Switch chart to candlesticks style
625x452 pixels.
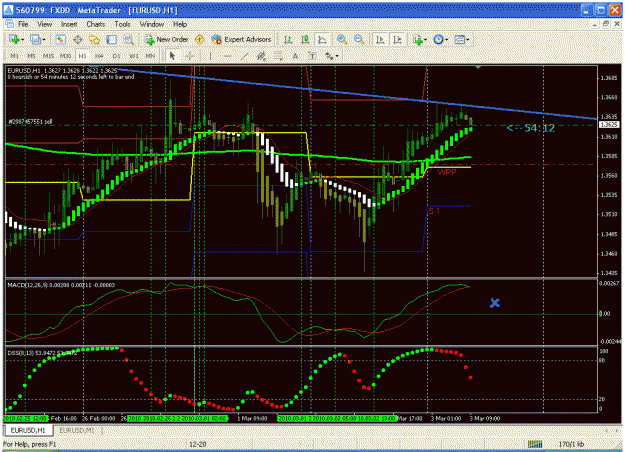(x=305, y=39)
